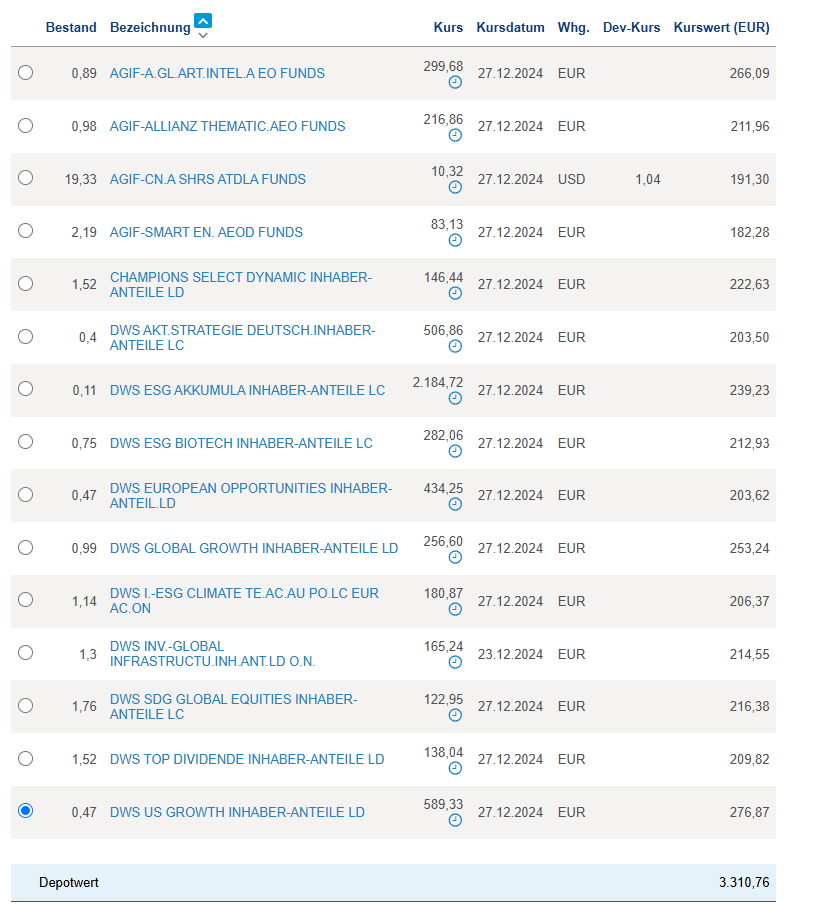Click clock icon beside AGIF-A.GL.ART.INTEL price

[x=456, y=82]
